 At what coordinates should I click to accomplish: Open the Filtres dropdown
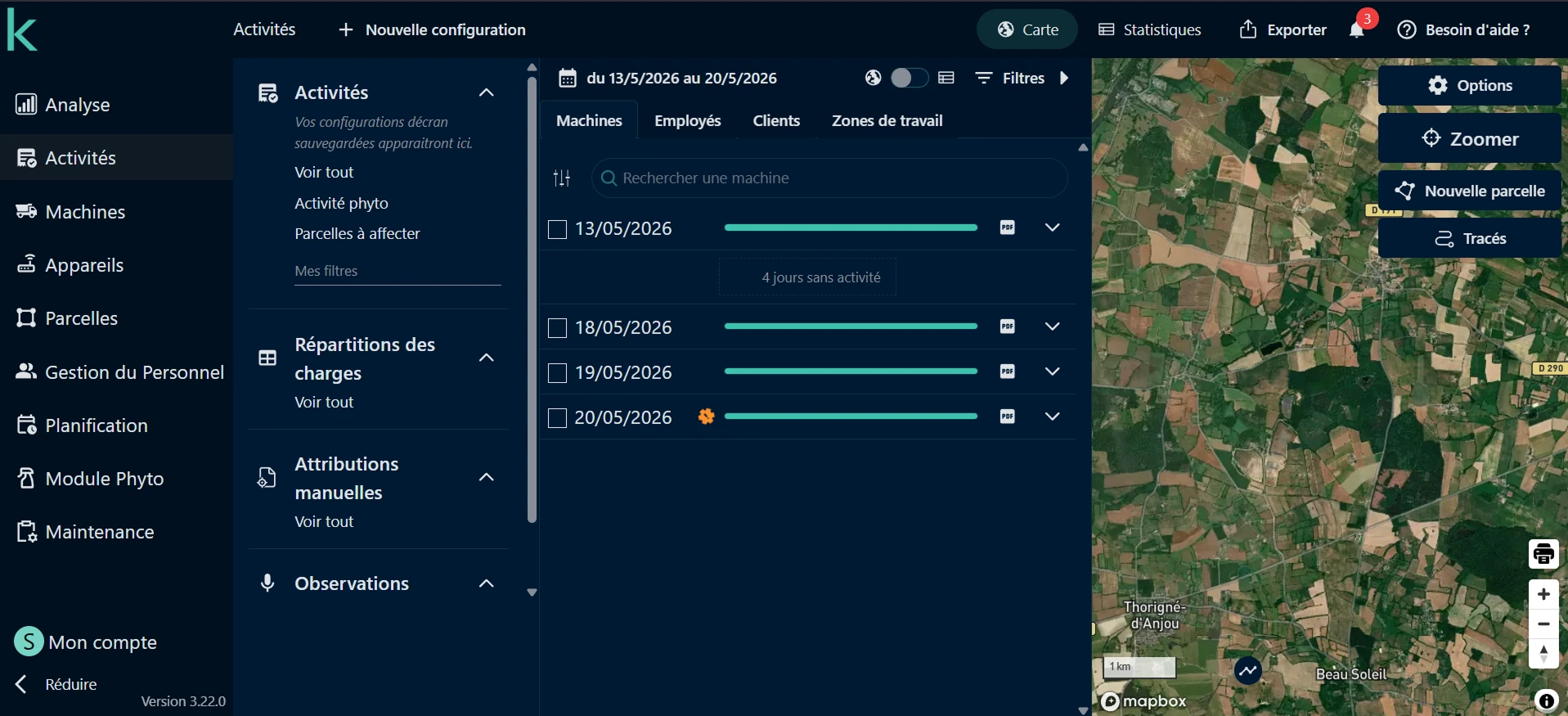(x=1010, y=78)
